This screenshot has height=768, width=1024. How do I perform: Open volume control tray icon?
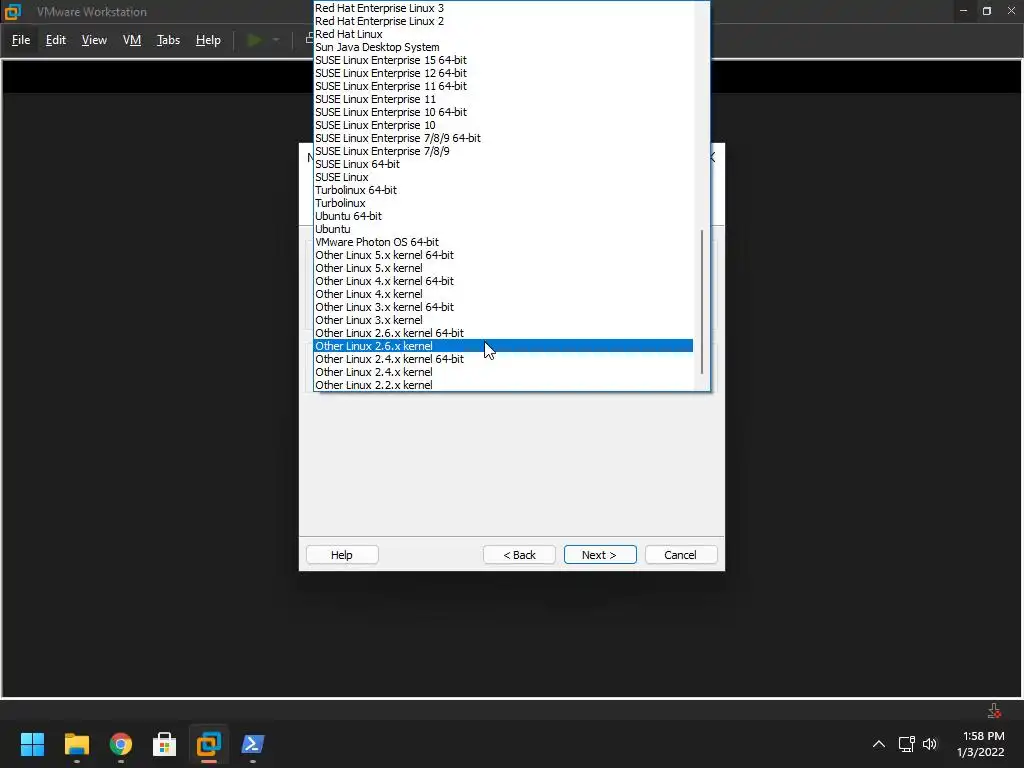tap(930, 744)
